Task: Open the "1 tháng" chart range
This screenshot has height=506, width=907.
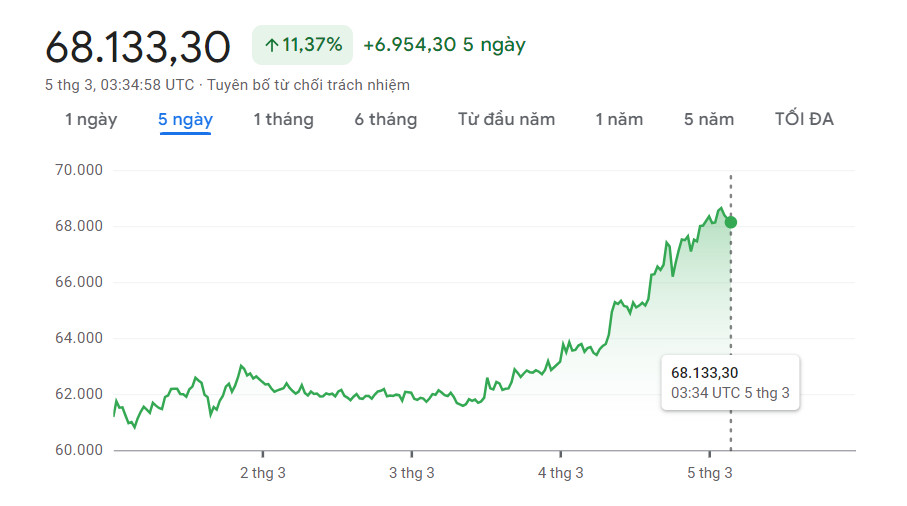Action: 283,119
